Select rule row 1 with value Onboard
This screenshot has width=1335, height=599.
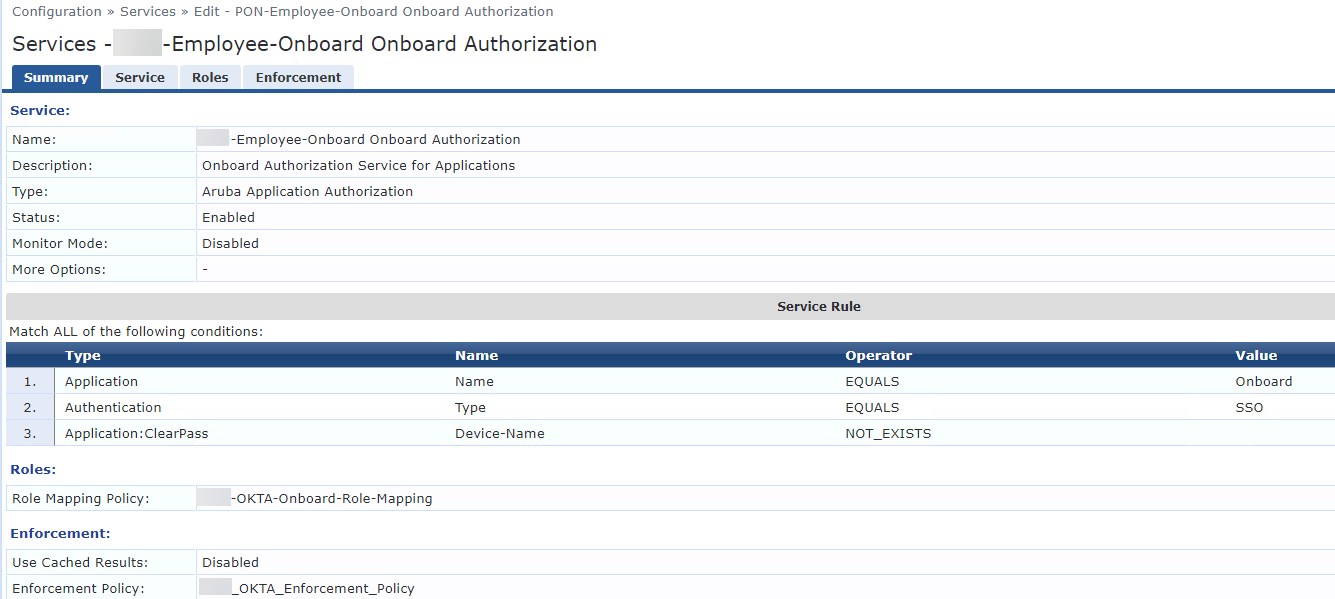(101, 382)
